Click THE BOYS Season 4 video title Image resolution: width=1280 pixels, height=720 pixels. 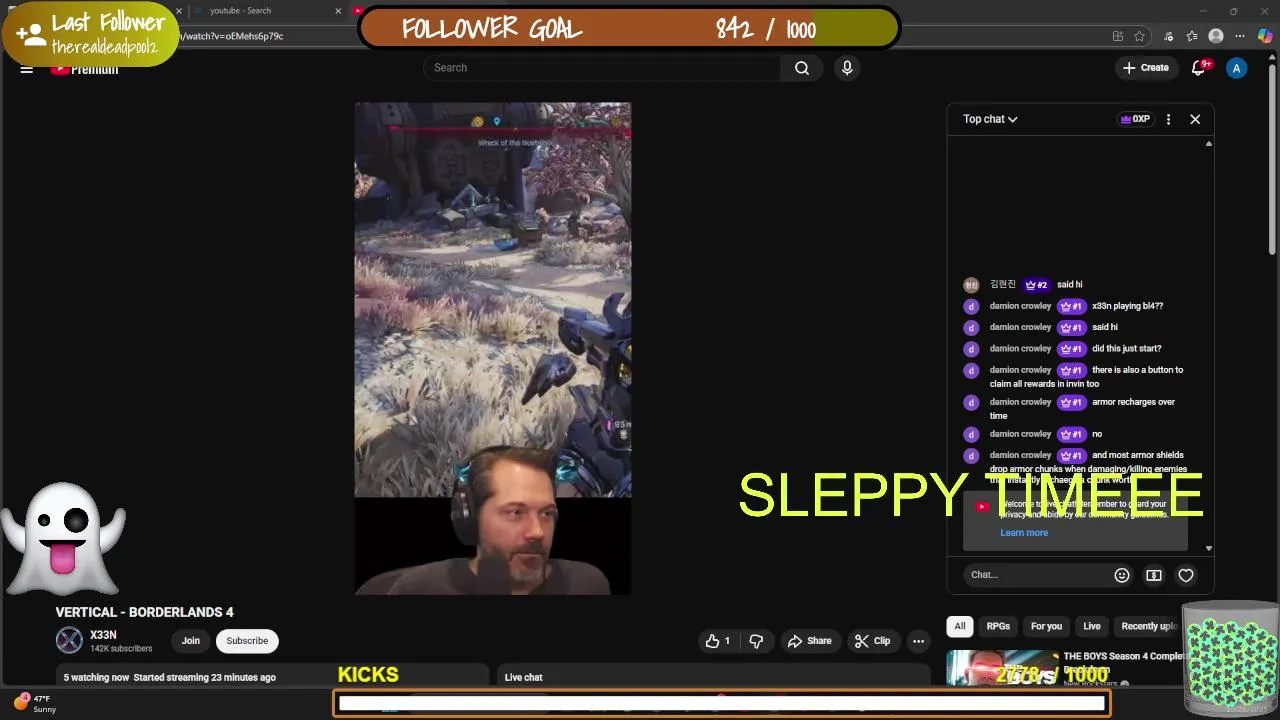point(1123,662)
